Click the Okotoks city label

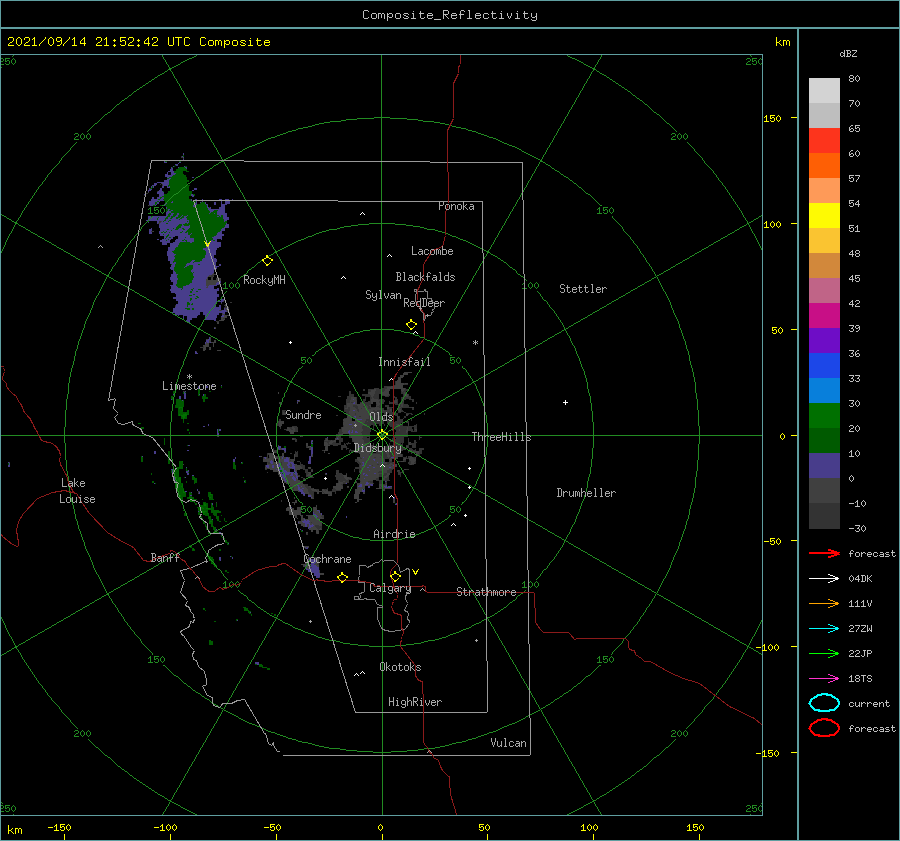click(x=400, y=667)
